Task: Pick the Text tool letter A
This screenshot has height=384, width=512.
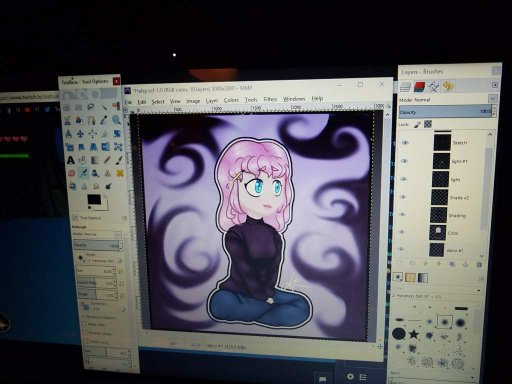Action: [71, 160]
